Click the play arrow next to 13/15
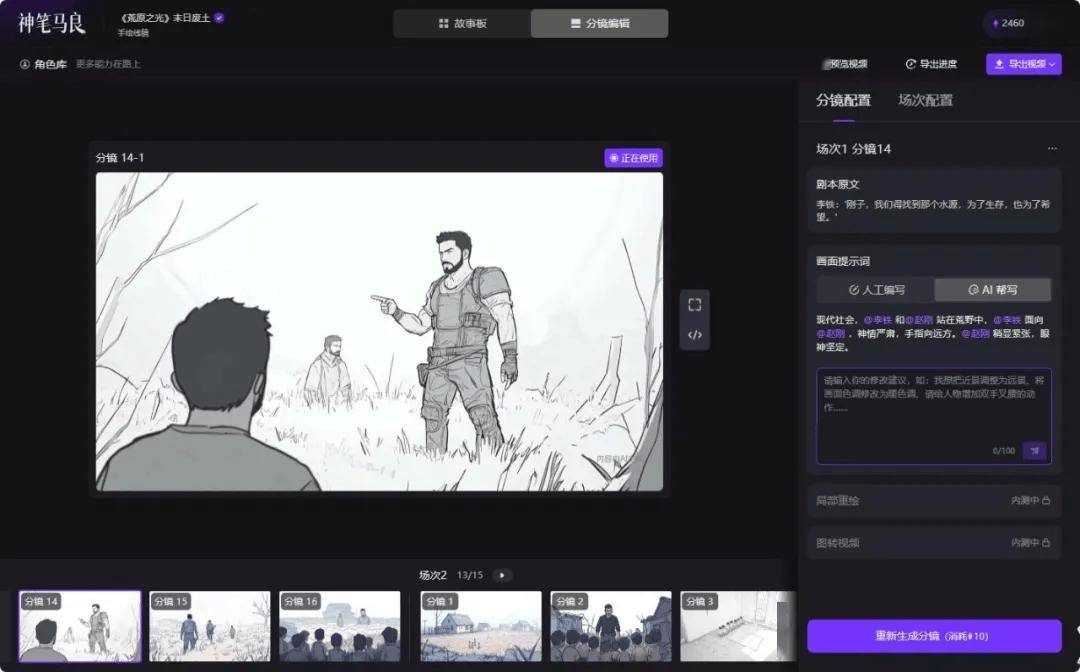This screenshot has width=1080, height=672. coord(502,575)
